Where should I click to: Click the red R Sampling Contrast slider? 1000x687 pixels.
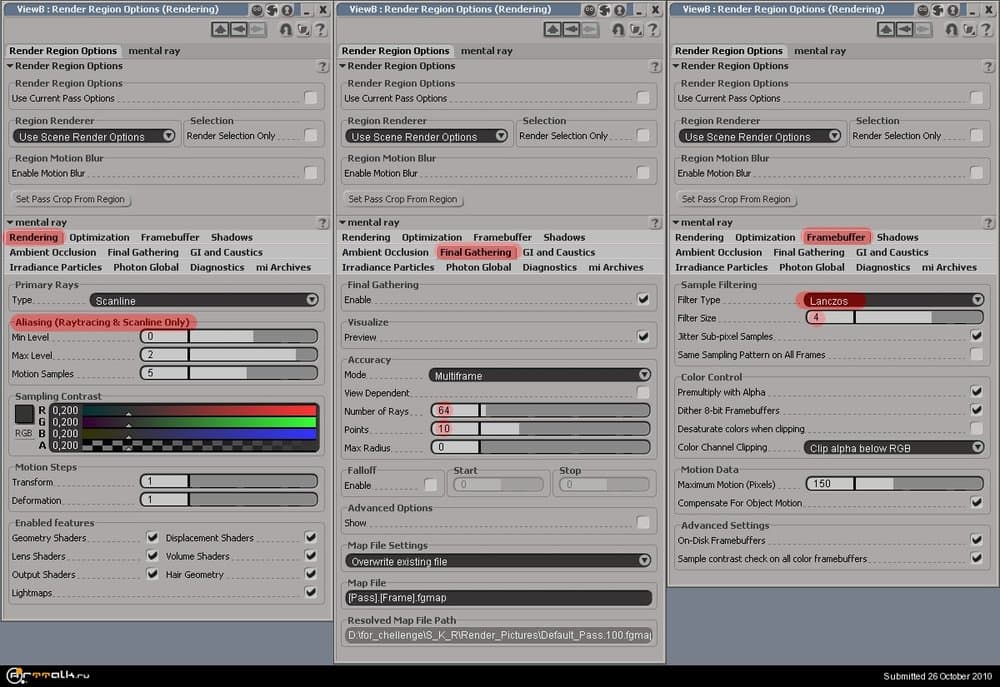pos(198,410)
